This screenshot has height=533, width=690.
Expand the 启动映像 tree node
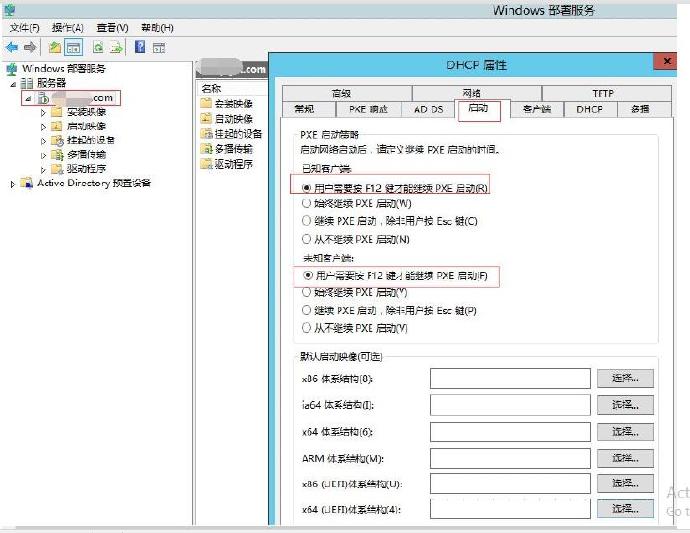pos(43,127)
